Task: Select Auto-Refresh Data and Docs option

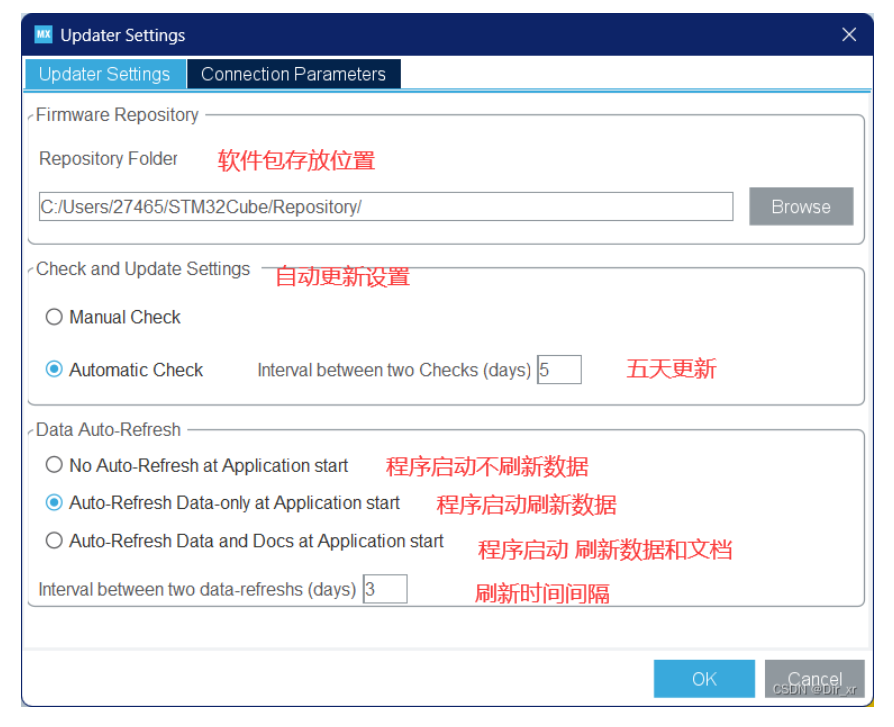Action: coord(54,541)
